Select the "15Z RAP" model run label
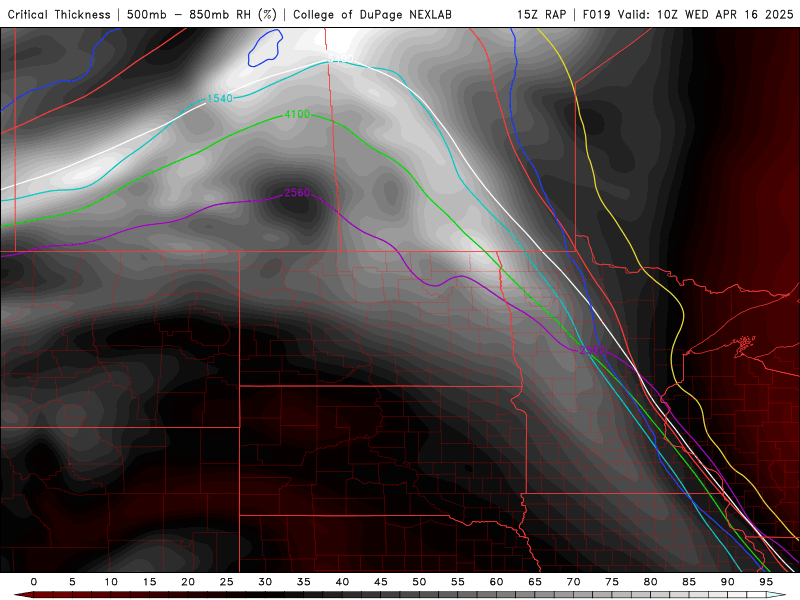 click(541, 15)
